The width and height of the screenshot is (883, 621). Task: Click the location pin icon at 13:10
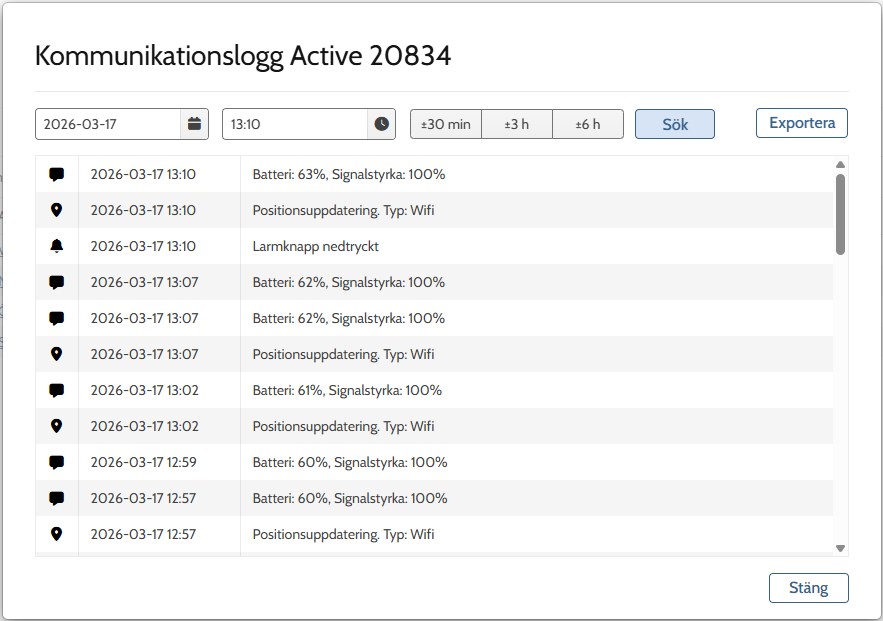point(56,210)
